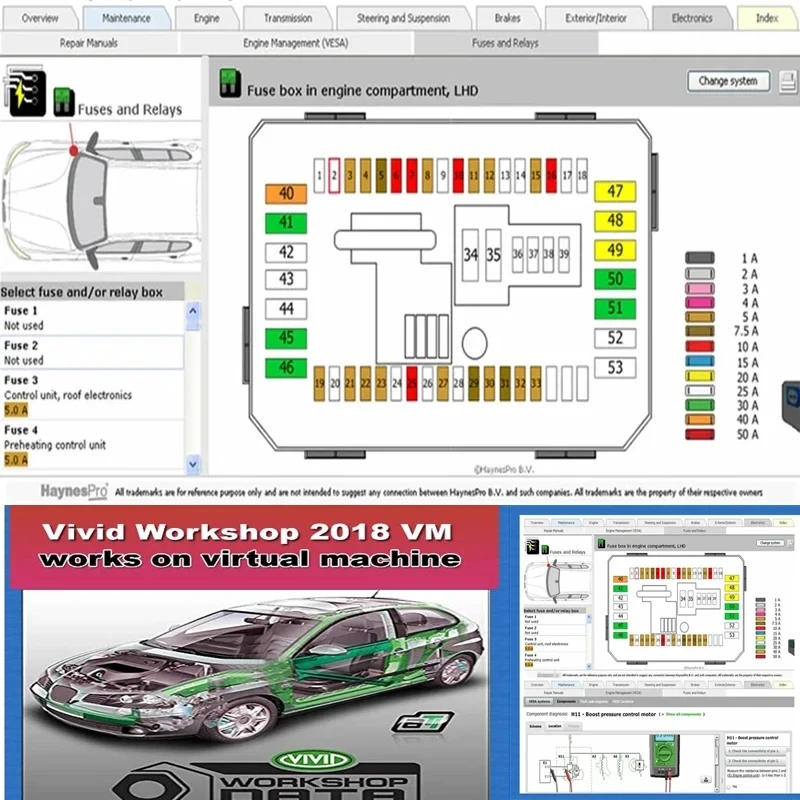Click the green relay icon beside 'Fuses and Relays' label
The width and height of the screenshot is (800, 800).
coord(62,100)
